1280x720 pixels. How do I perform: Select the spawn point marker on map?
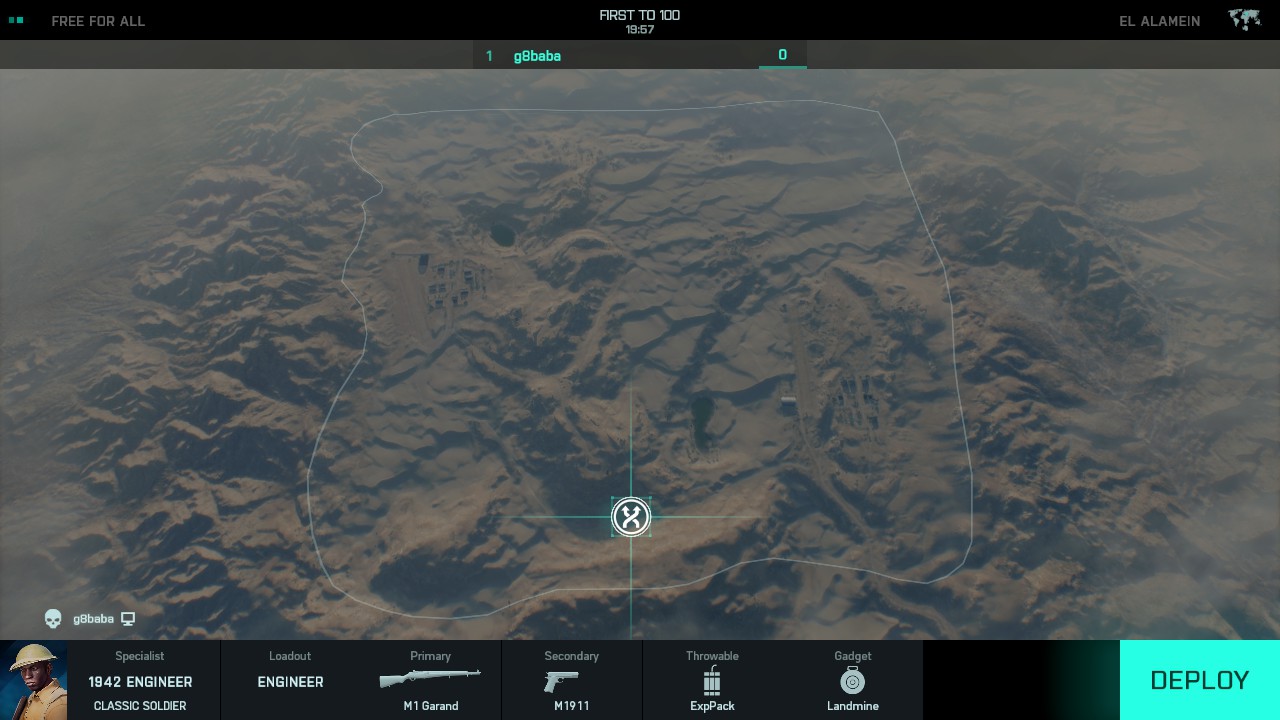631,517
